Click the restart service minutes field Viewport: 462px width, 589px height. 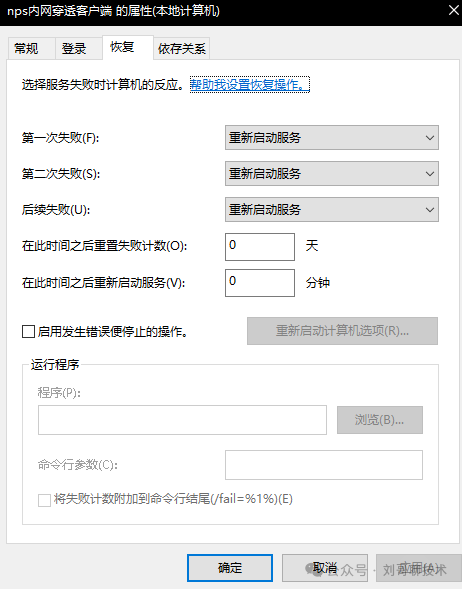[260, 283]
